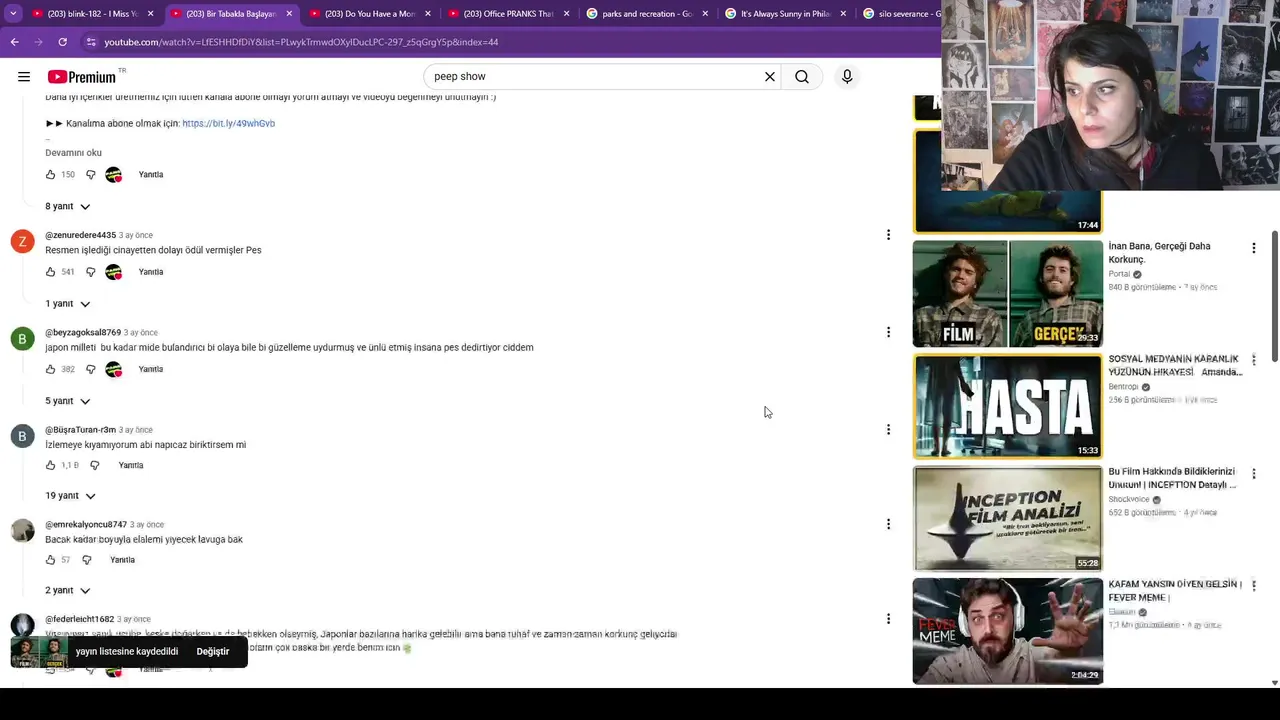Image resolution: width=1280 pixels, height=720 pixels.
Task: Go to YouTube Premium home logo
Action: (x=82, y=77)
